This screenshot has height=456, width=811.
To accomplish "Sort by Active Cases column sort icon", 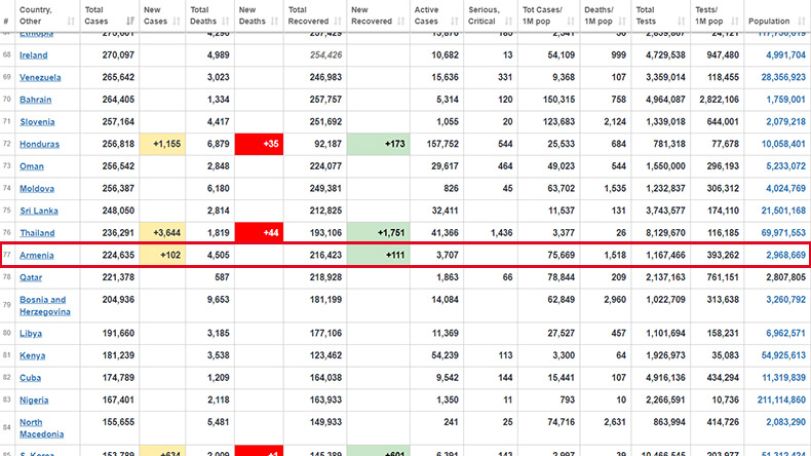I will pyautogui.click(x=455, y=21).
